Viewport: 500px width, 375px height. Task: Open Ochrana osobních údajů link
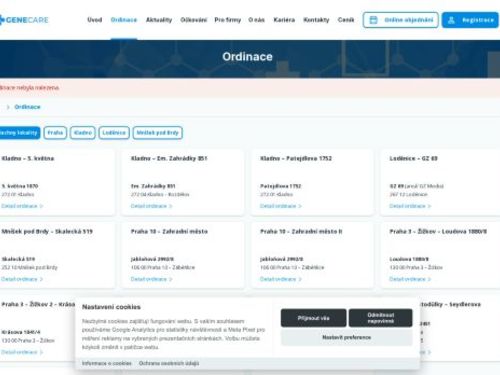click(169, 363)
